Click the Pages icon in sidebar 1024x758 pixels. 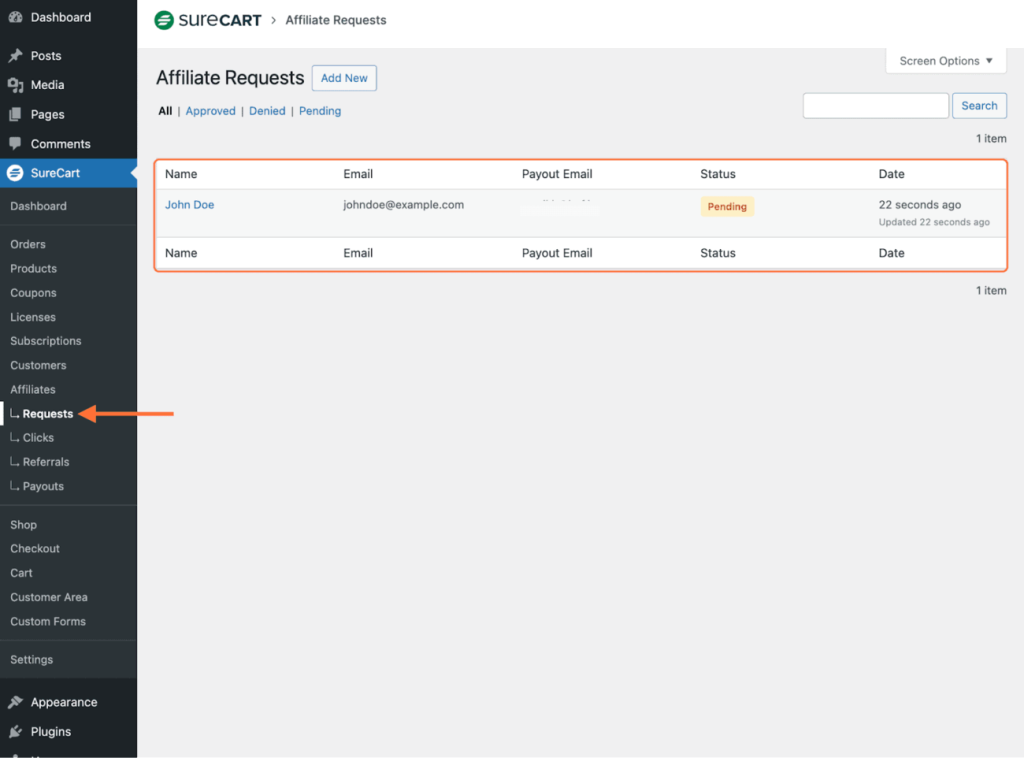click(15, 115)
